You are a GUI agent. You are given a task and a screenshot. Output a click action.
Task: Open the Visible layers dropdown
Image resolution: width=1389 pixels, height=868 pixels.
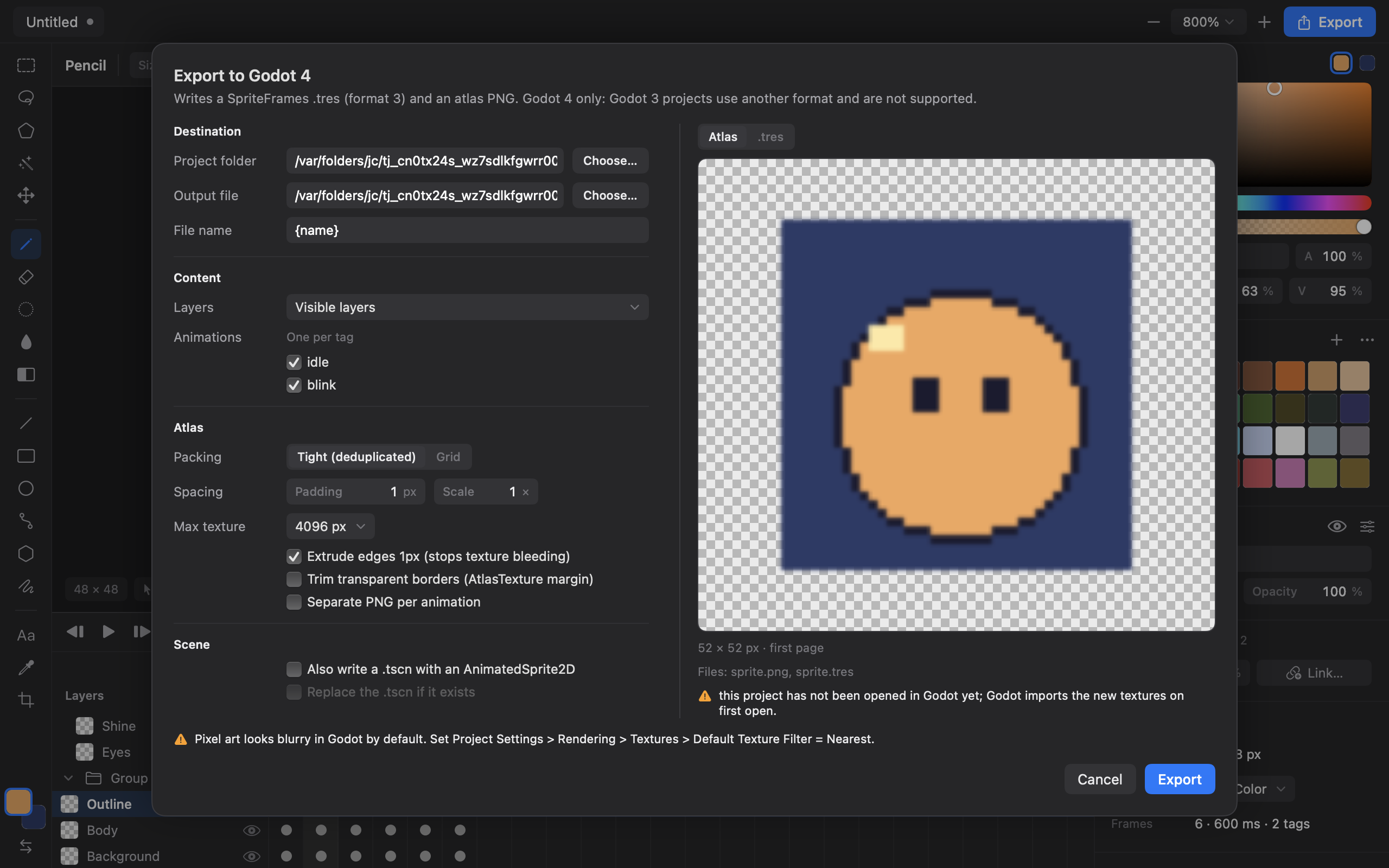point(467,307)
